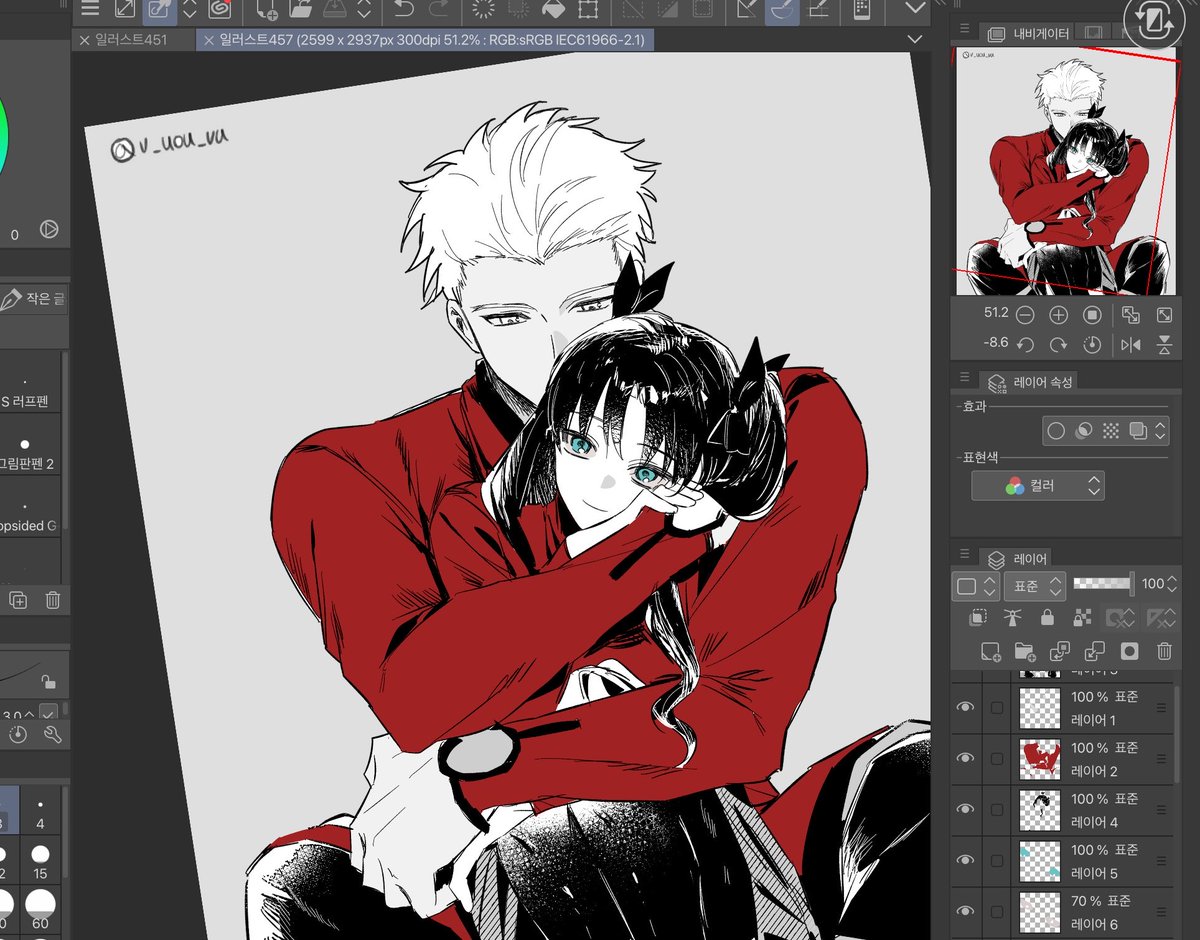
Task: Toggle set as reference layer lighthouse
Action: pyautogui.click(x=1012, y=618)
